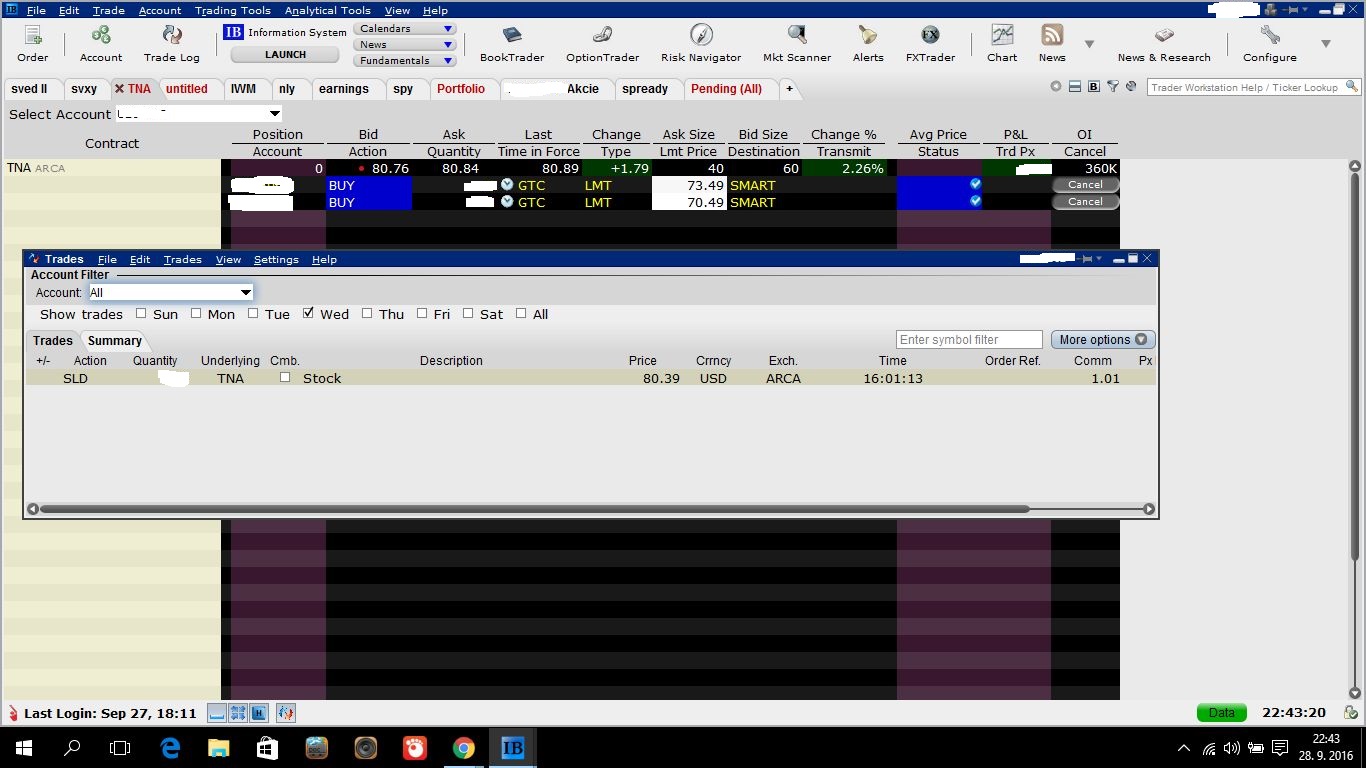This screenshot has height=768, width=1366.
Task: Open Microsoft Edge from the taskbar
Action: 170,748
